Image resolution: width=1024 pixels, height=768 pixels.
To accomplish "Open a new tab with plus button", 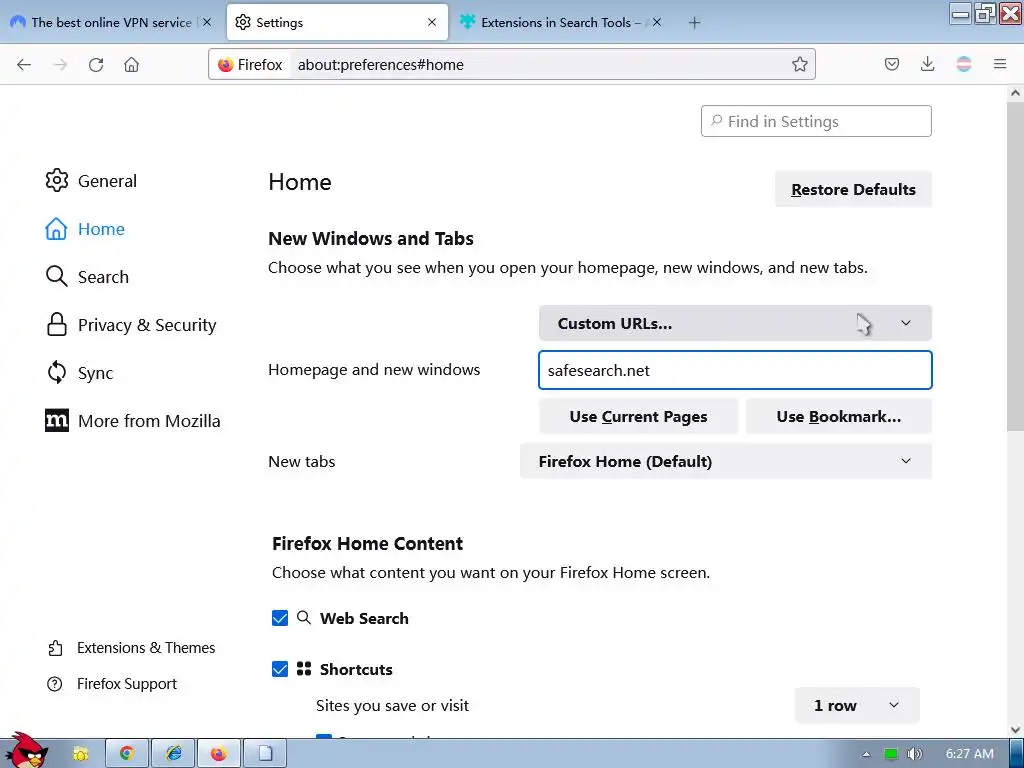I will click(x=694, y=23).
